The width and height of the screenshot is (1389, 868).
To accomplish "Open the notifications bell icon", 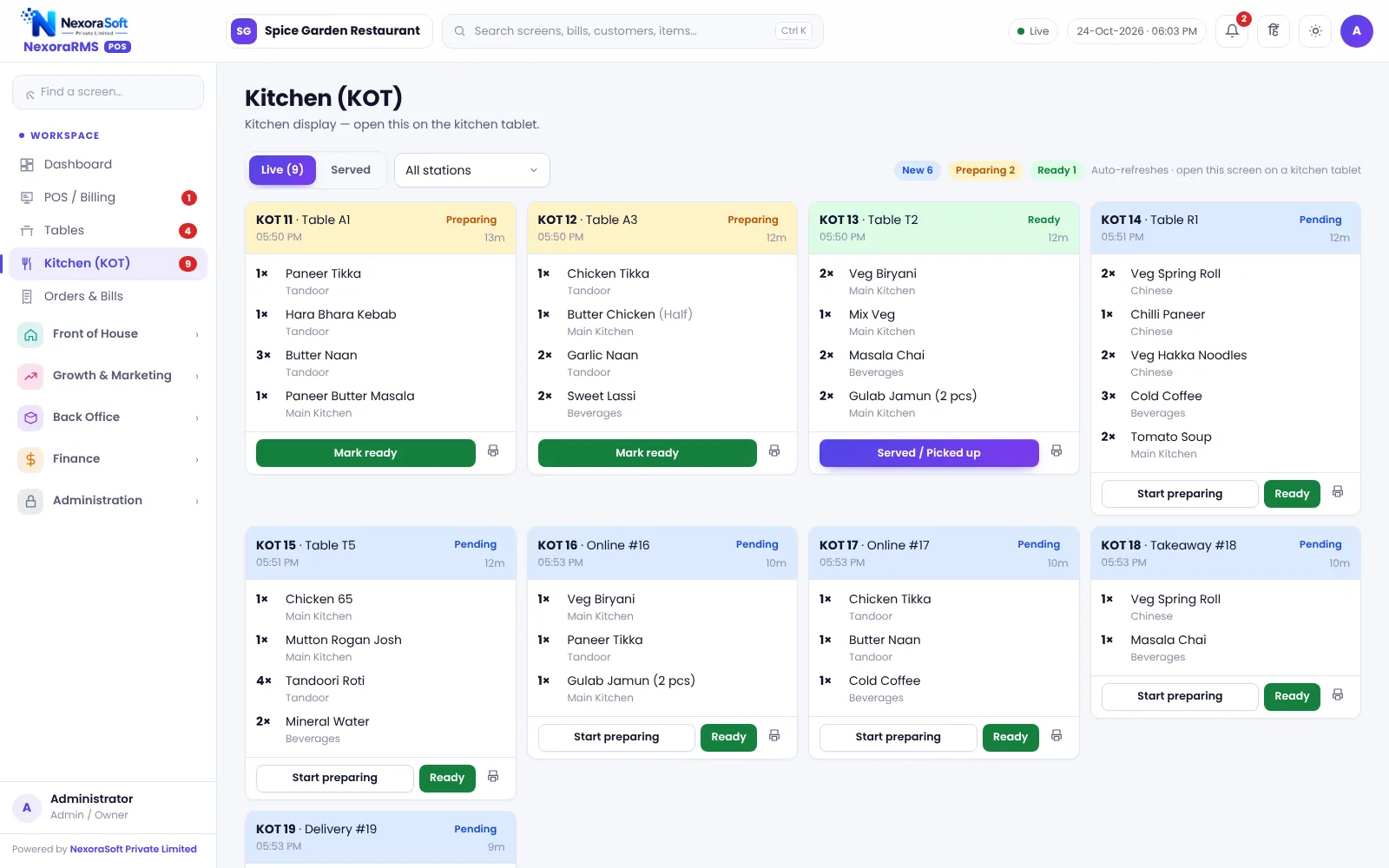I will [1232, 31].
